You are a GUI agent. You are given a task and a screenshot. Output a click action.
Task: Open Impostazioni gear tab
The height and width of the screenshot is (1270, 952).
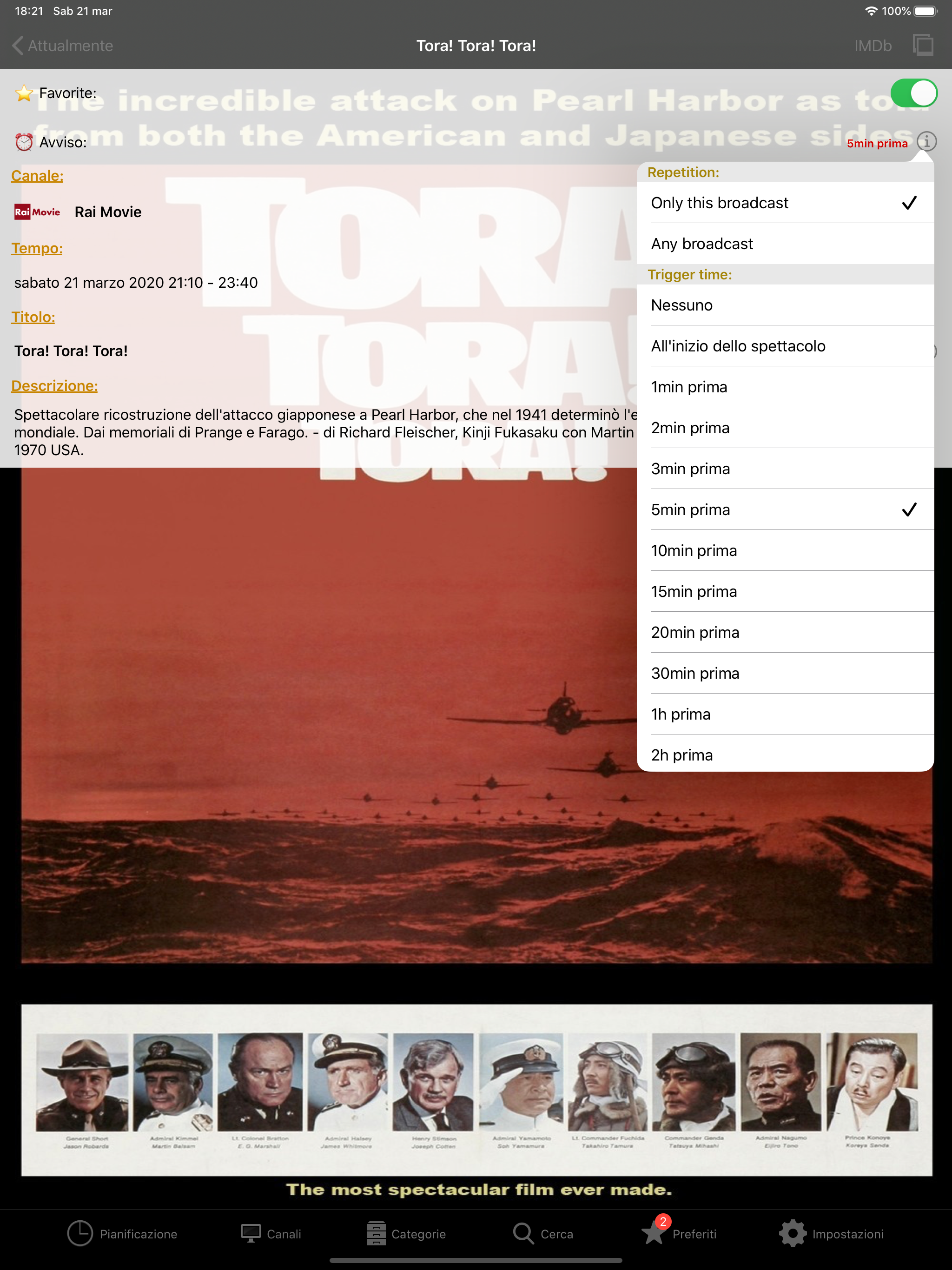831,1233
